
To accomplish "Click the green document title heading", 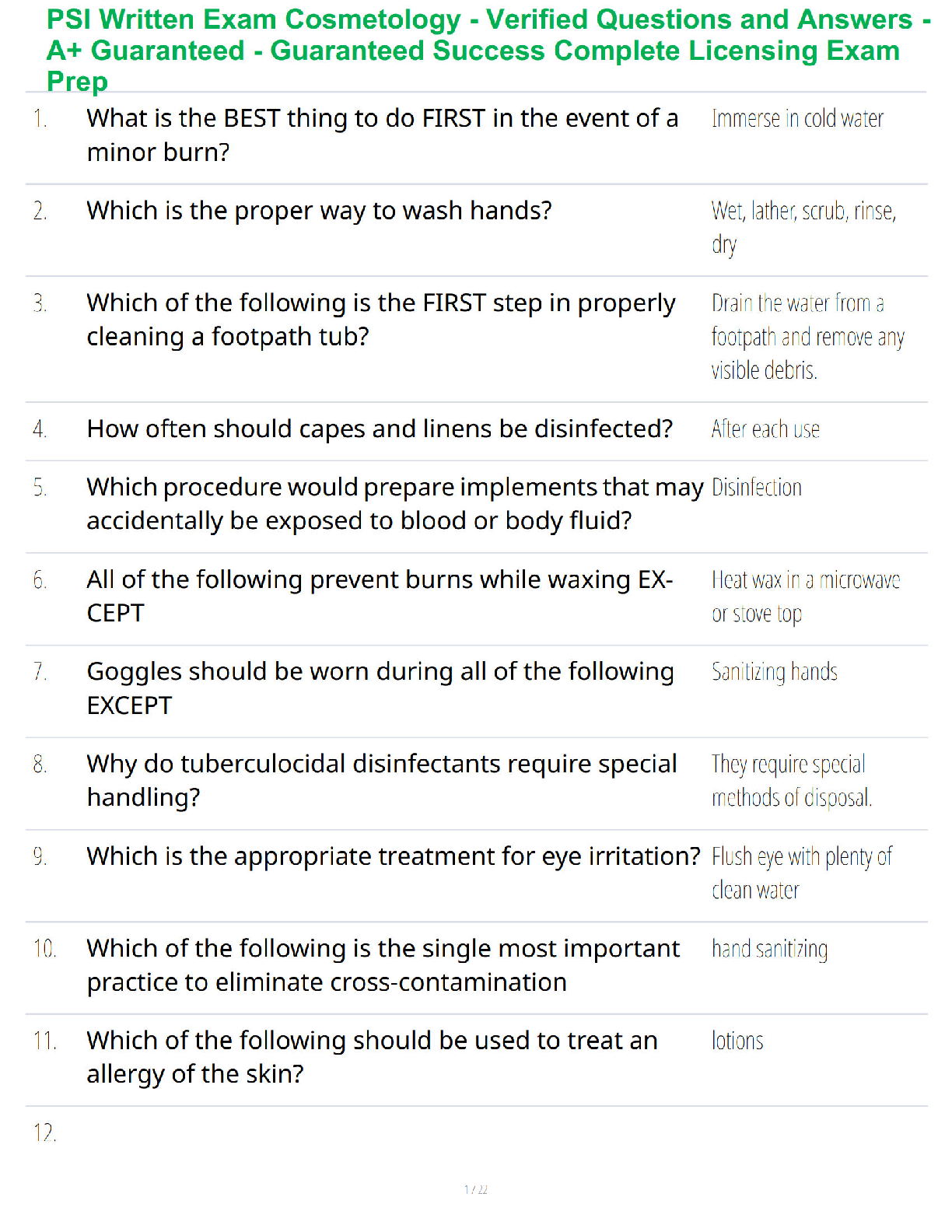I will point(488,51).
